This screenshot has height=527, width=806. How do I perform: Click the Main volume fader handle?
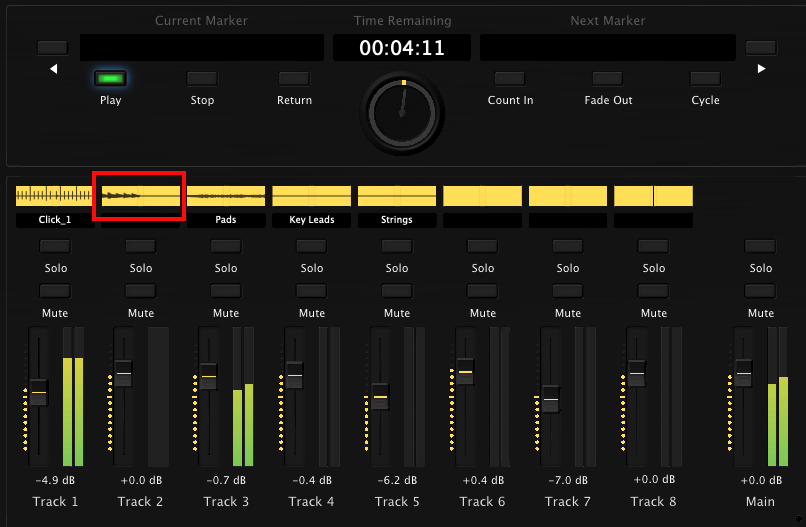click(743, 373)
